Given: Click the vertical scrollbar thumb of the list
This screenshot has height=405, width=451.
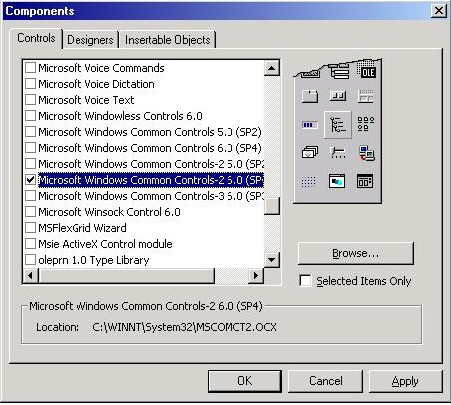Looking at the screenshot, I should tap(272, 206).
